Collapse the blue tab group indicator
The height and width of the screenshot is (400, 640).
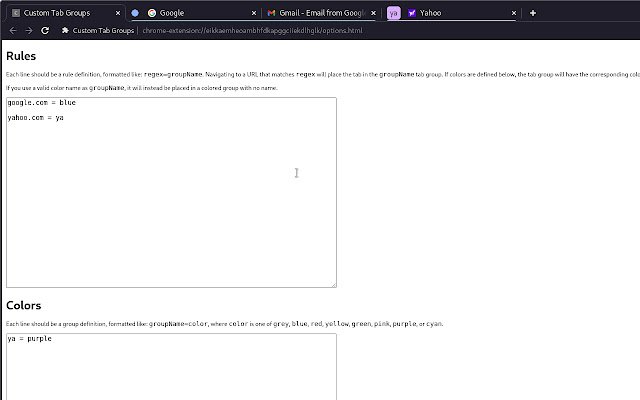click(x=135, y=13)
